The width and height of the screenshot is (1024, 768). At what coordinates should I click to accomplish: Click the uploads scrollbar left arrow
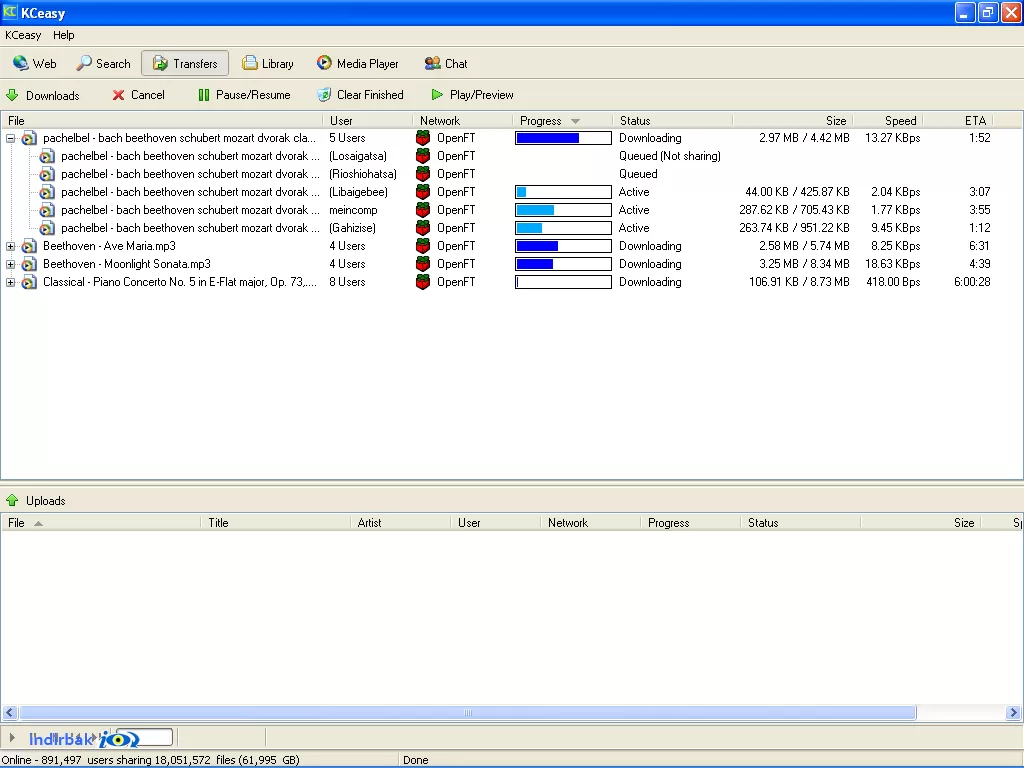[x=9, y=712]
